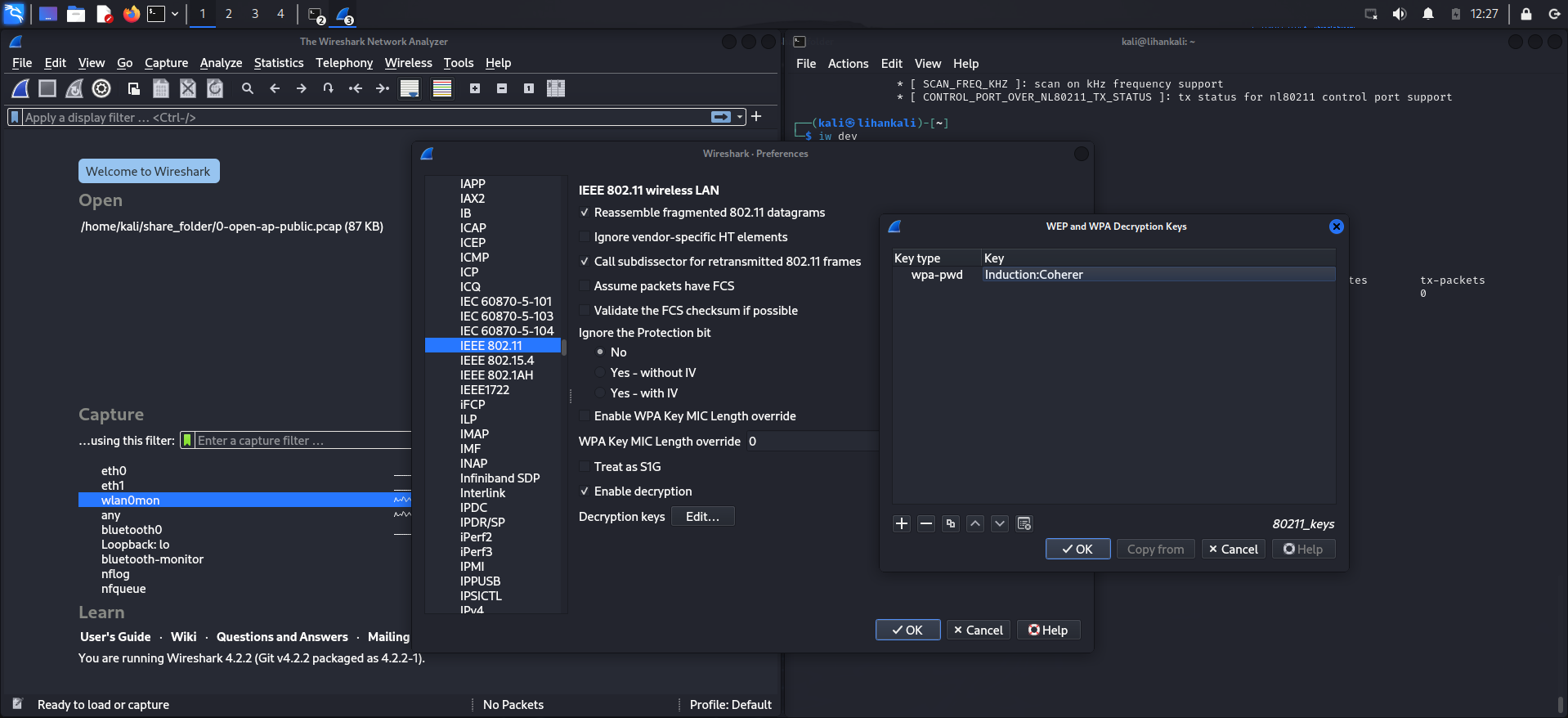Select IEEE 802.15.4 in protocol list
Image resolution: width=1568 pixels, height=718 pixels.
[496, 361]
